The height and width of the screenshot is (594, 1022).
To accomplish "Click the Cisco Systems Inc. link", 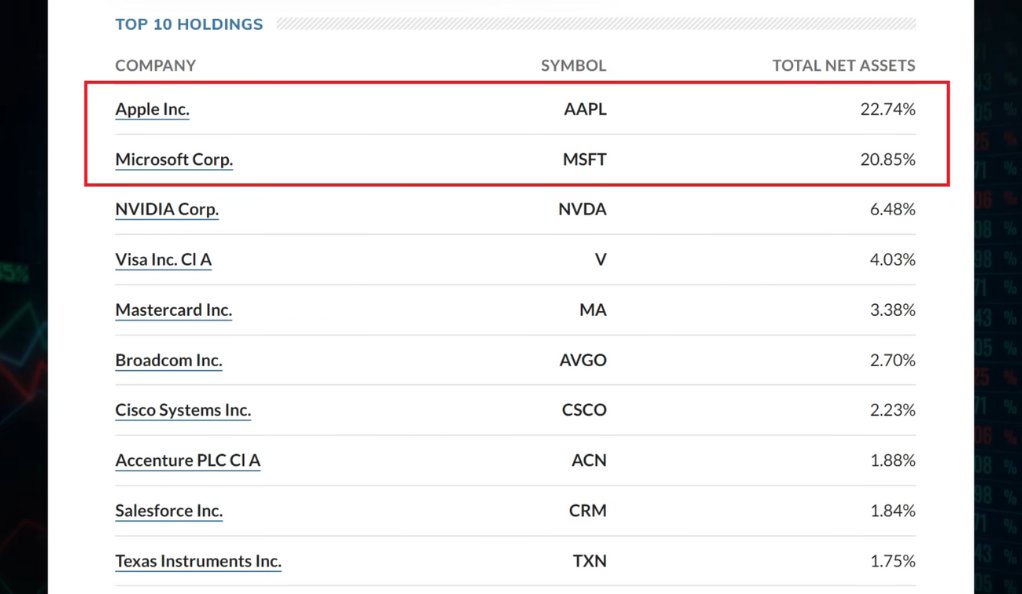I will [x=183, y=410].
